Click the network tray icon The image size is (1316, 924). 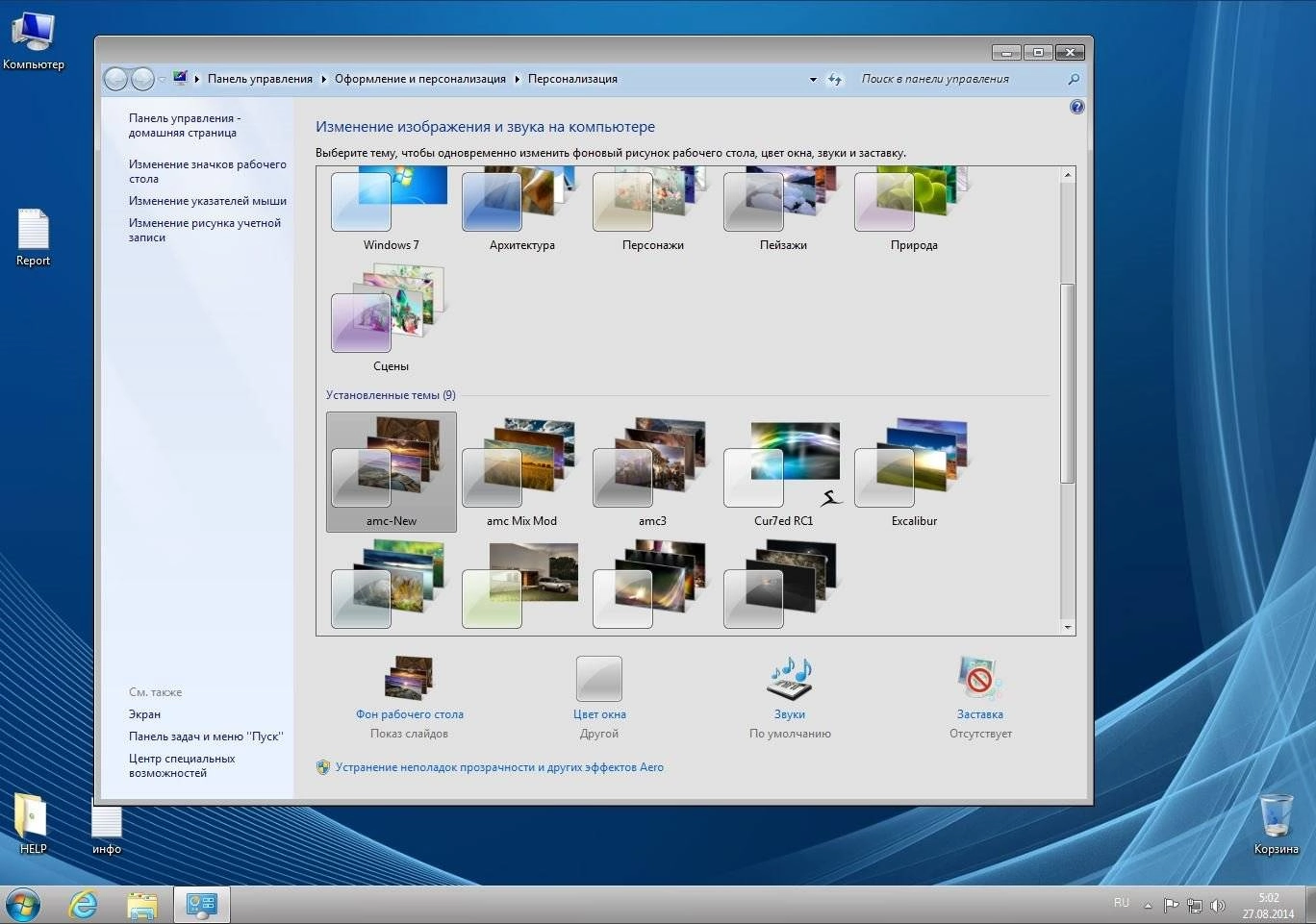pos(1195,905)
